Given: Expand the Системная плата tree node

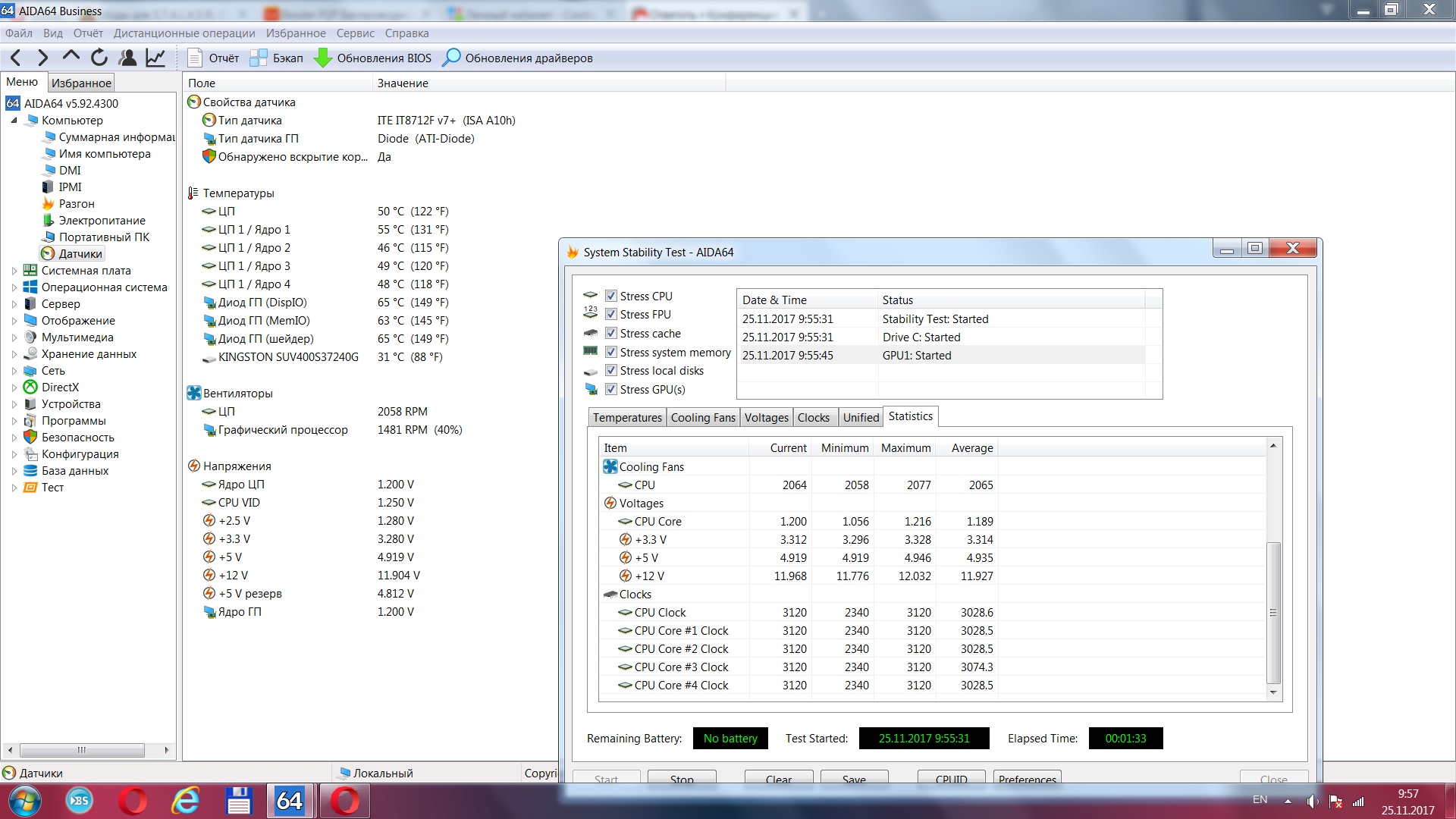Looking at the screenshot, I should tap(14, 271).
